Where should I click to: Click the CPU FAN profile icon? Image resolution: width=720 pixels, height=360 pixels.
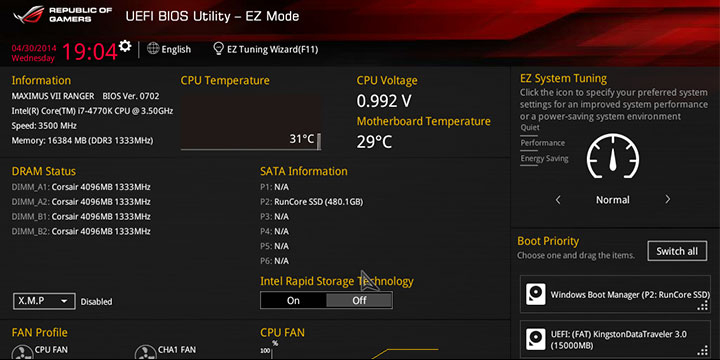(22, 353)
